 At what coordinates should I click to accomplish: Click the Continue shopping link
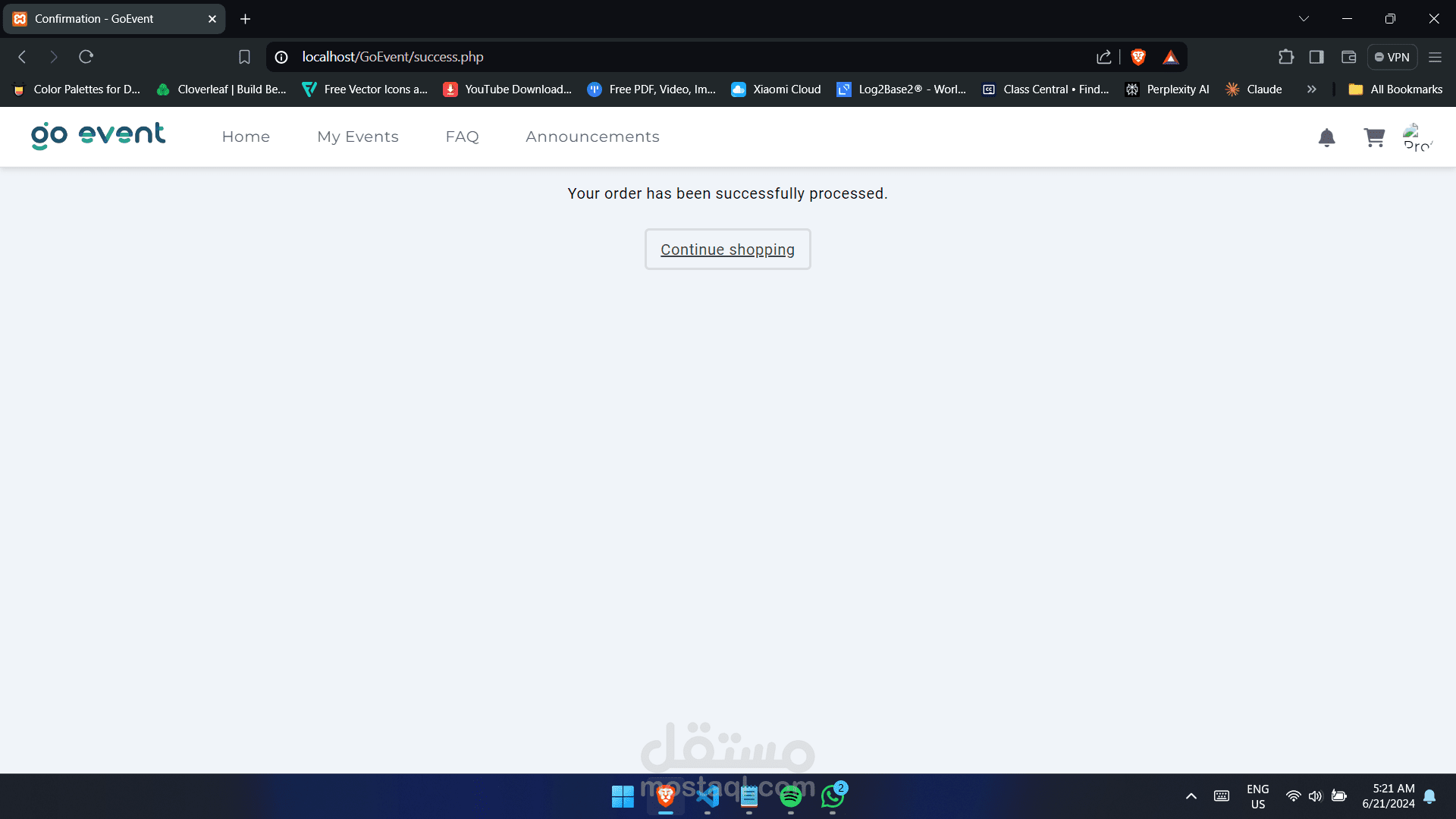tap(727, 249)
